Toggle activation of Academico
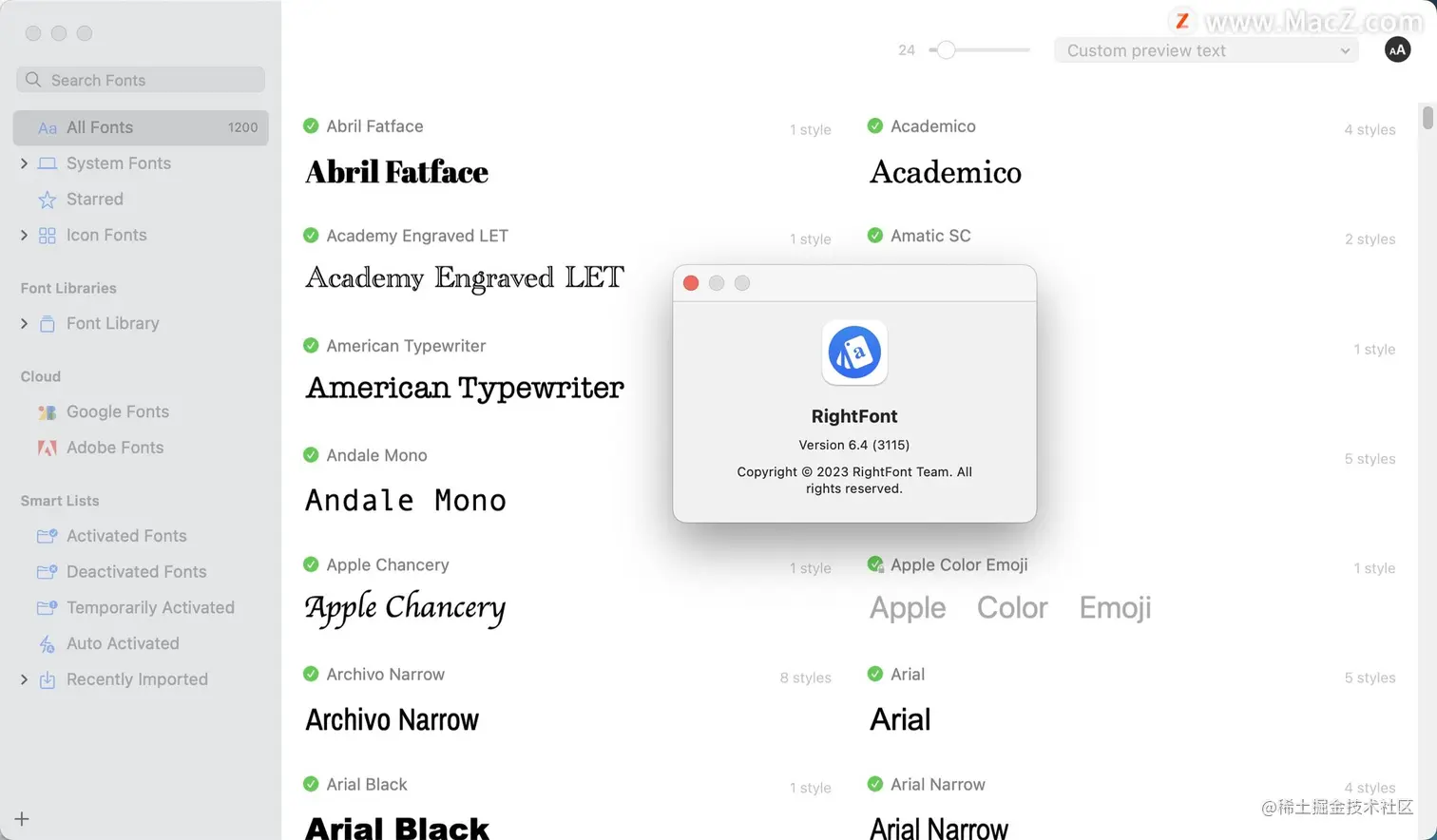This screenshot has height=840, width=1437. [875, 125]
